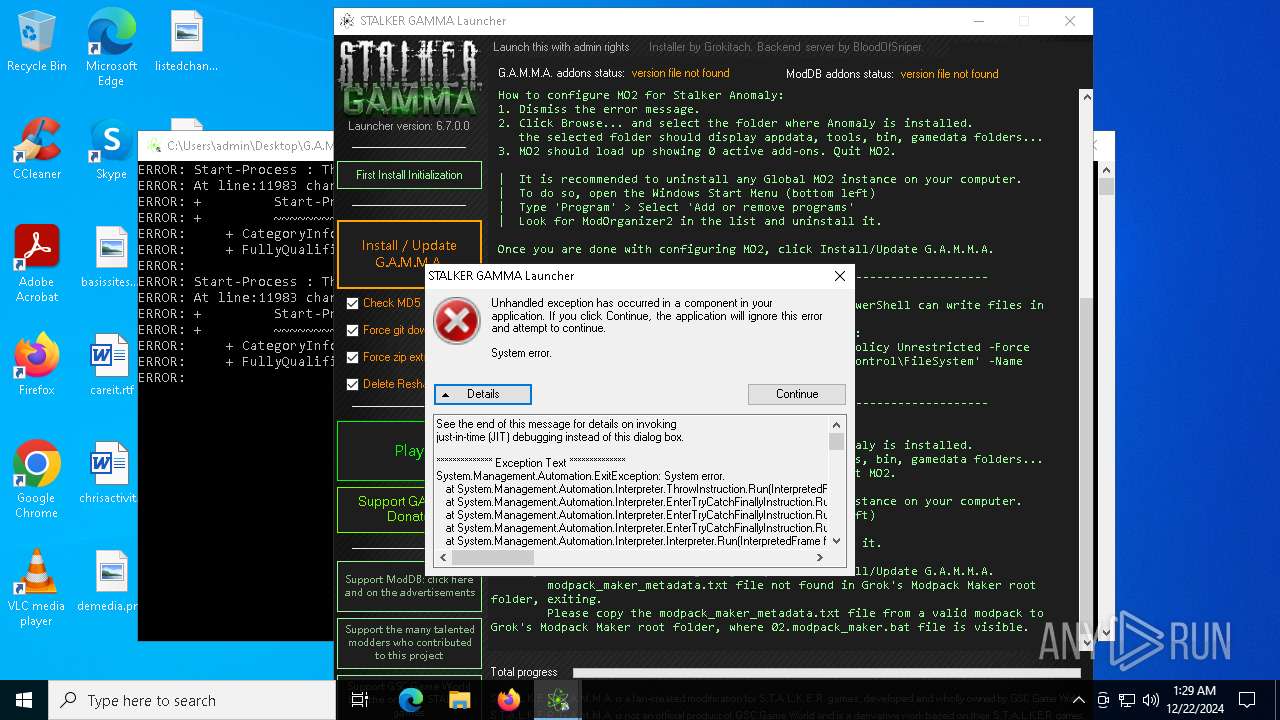Screen dimensions: 1280x720
Task: Click Support the many talented modders button
Action: tap(409, 643)
